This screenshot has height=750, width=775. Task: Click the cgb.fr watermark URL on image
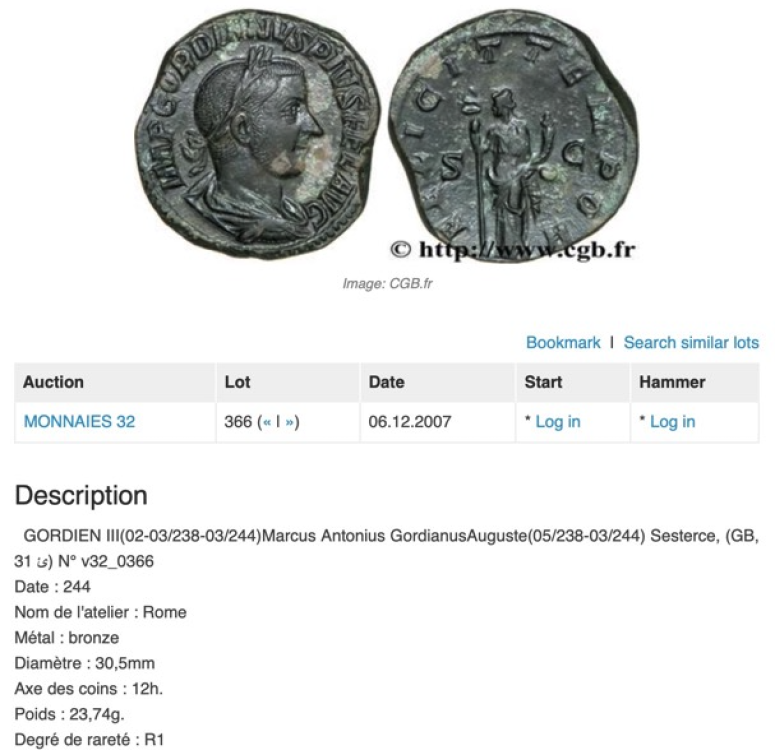(513, 250)
